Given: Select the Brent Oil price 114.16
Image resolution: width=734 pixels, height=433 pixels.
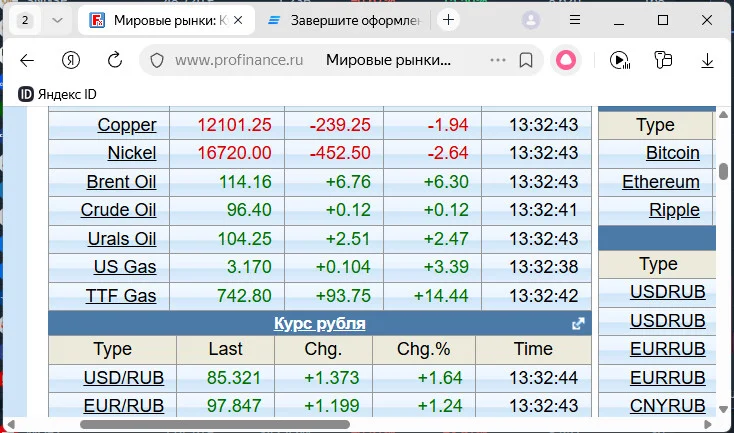Looking at the screenshot, I should click(x=245, y=182).
